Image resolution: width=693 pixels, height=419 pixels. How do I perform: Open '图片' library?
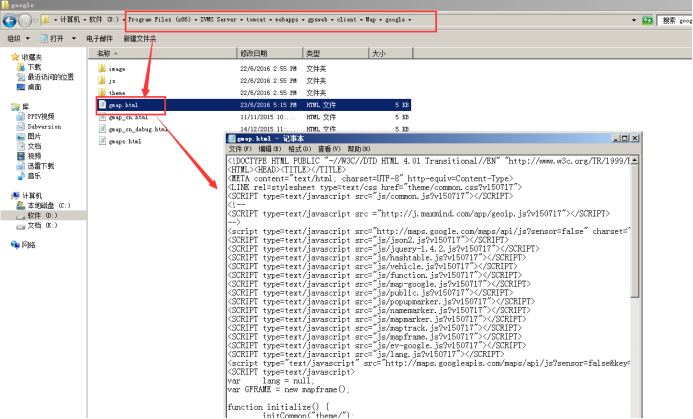pos(29,136)
